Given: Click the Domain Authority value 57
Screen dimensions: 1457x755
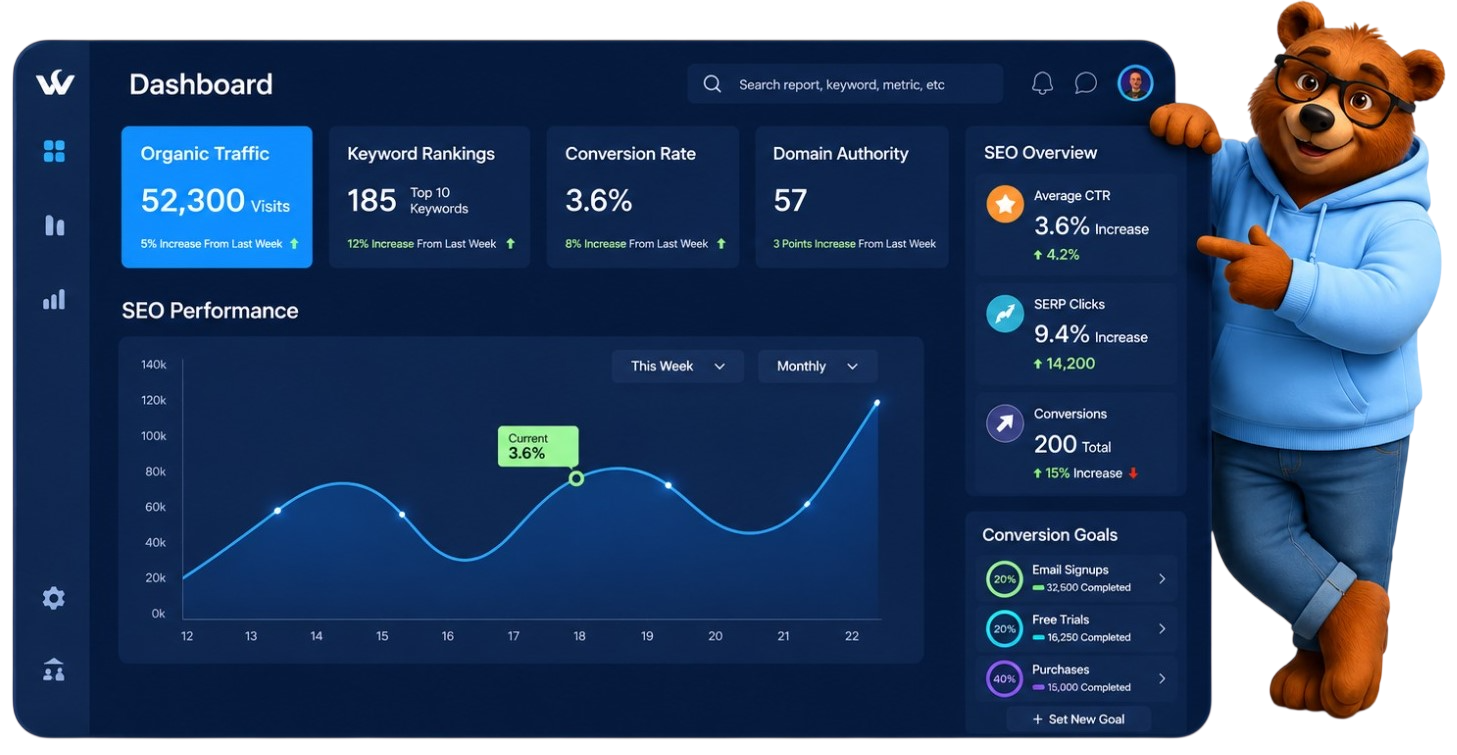Looking at the screenshot, I should tap(790, 201).
